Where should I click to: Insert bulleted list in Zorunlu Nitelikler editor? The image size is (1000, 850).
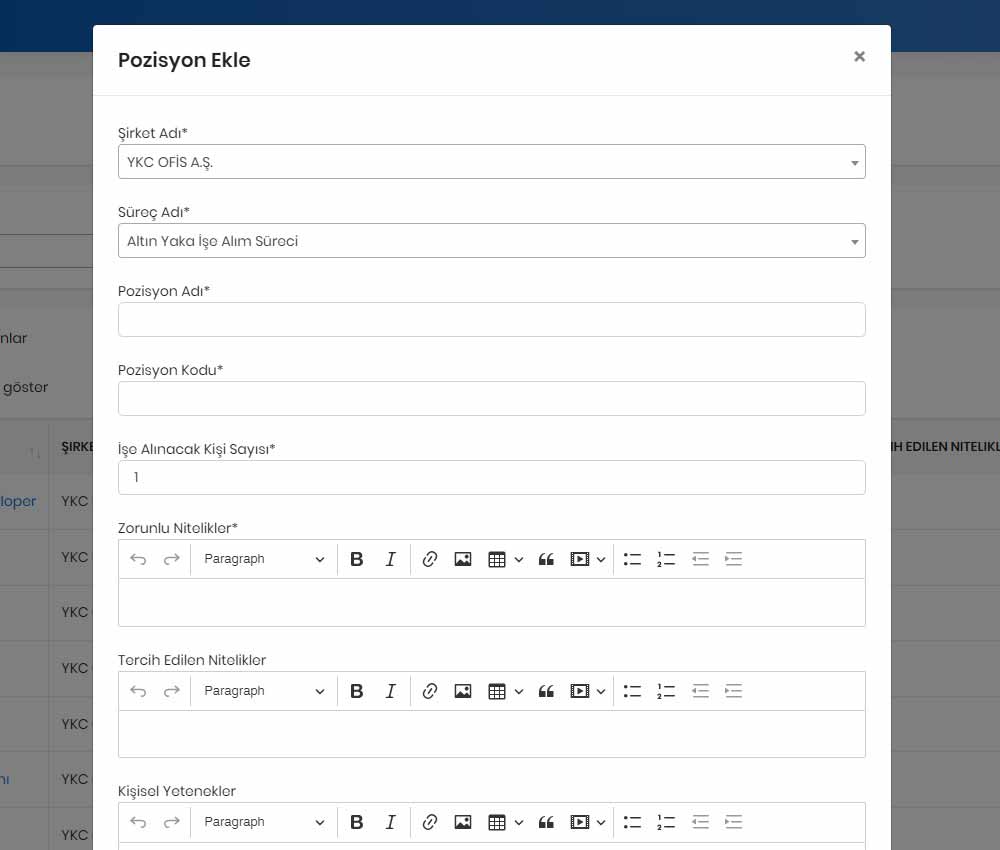point(632,559)
